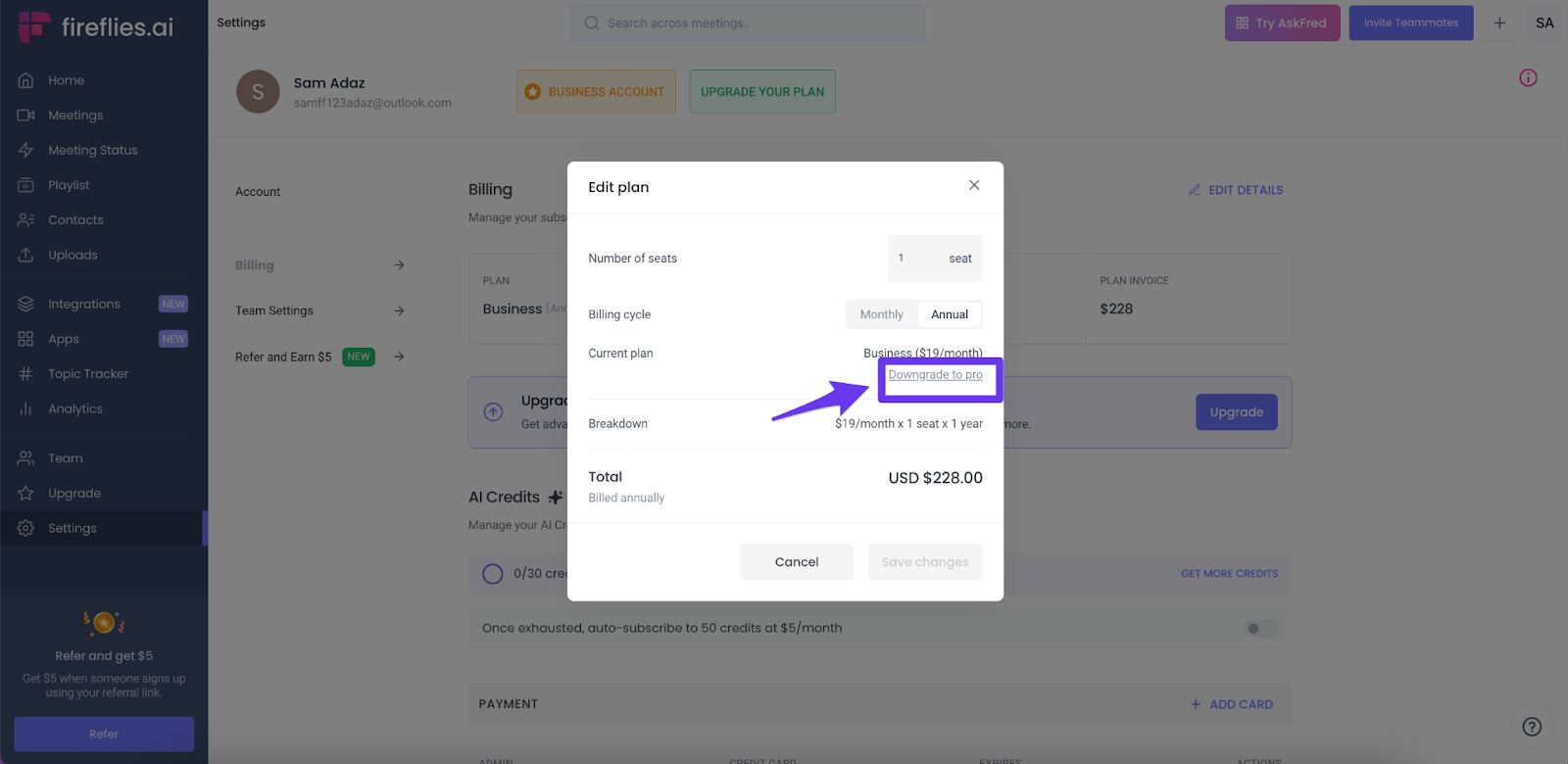Click the Uploads icon in sidebar
Image resolution: width=1568 pixels, height=764 pixels.
(x=26, y=255)
